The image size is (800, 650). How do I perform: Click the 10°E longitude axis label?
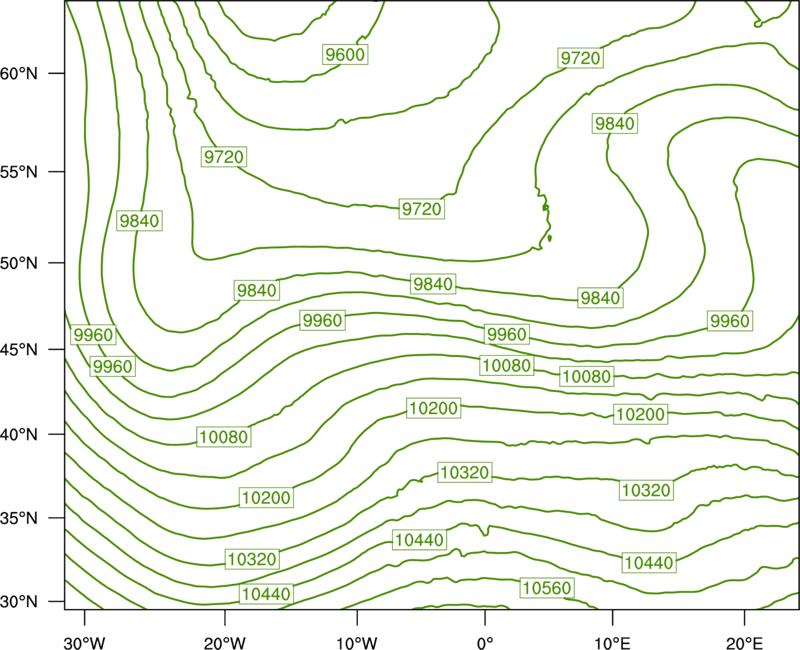coord(612,643)
